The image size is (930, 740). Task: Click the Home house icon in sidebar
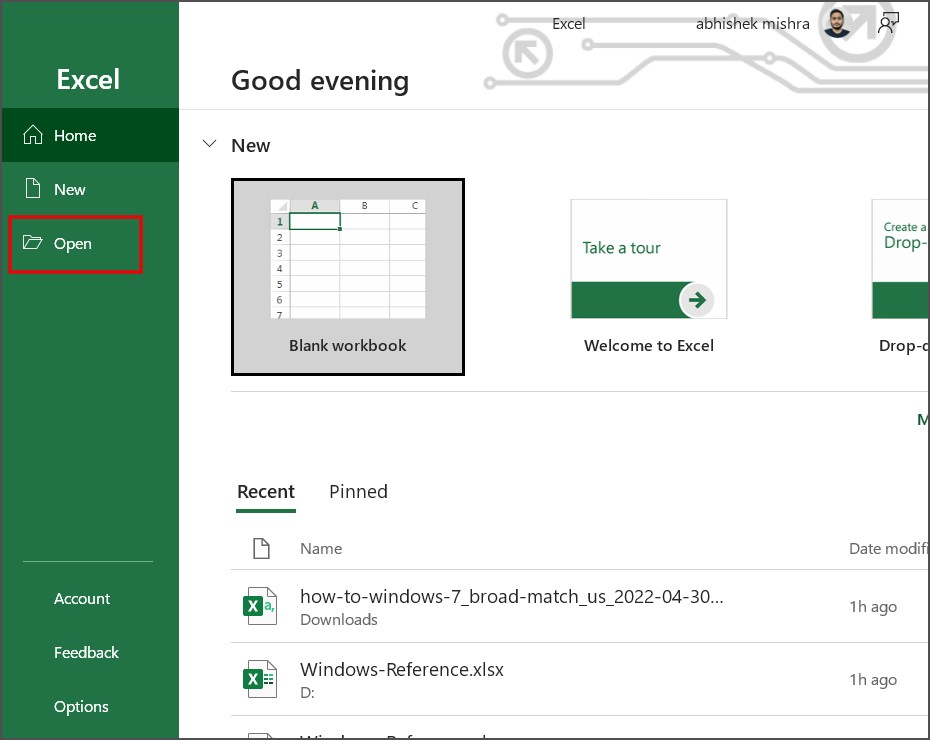click(33, 135)
